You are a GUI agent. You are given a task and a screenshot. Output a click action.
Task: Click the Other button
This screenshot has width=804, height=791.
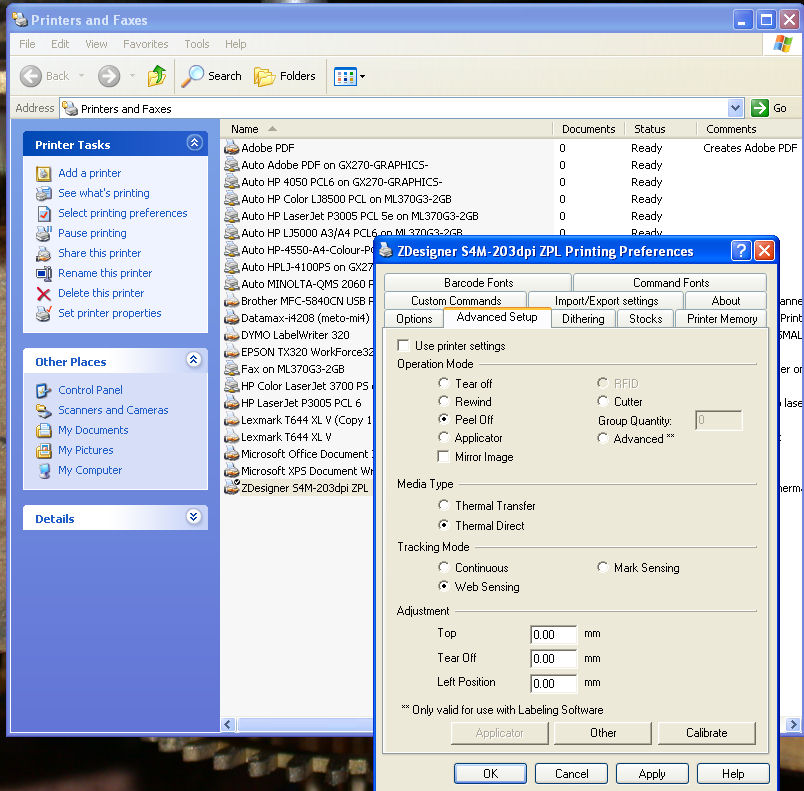pyautogui.click(x=603, y=733)
